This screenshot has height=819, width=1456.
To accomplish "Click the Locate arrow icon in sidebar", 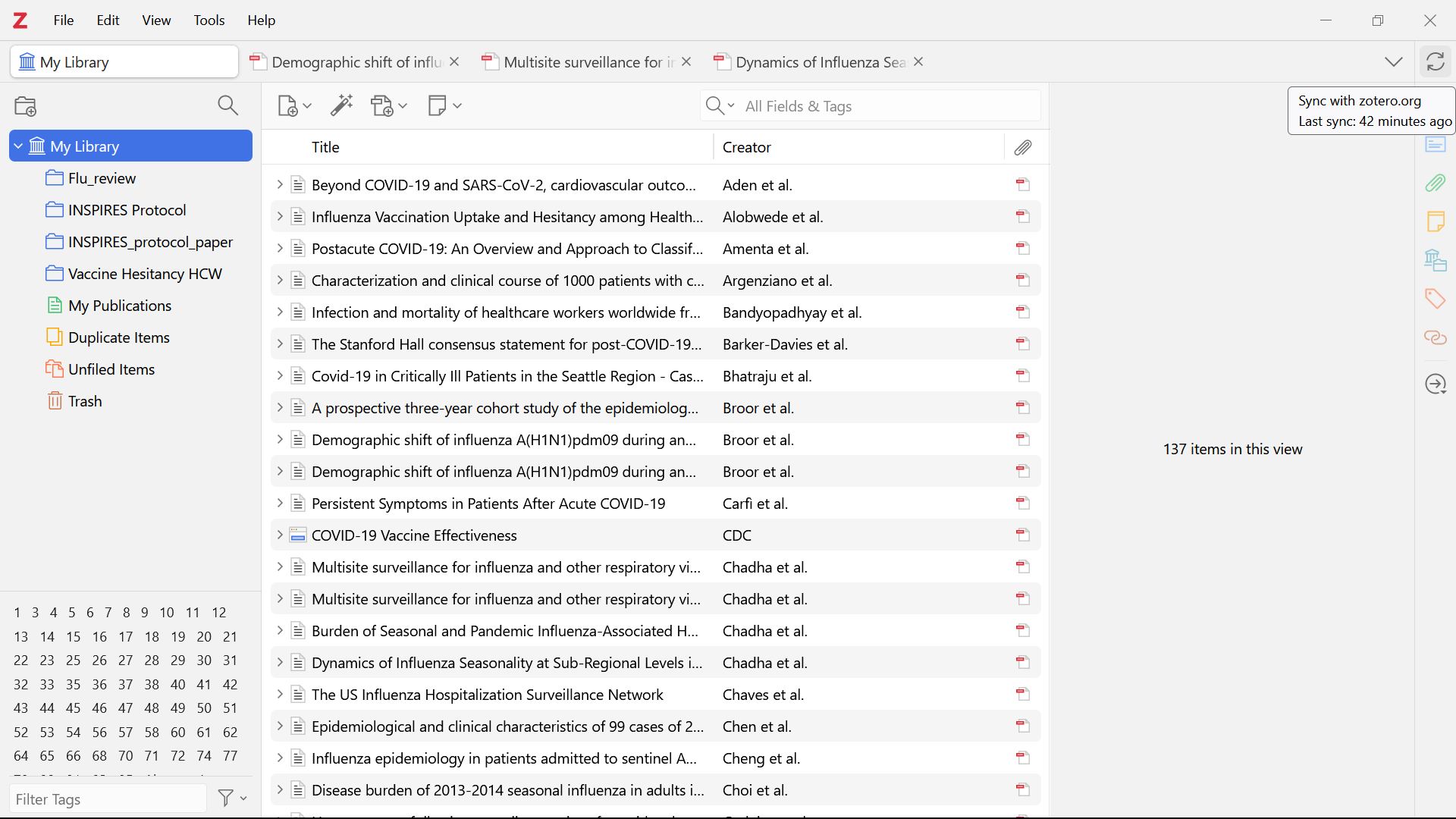I will (1435, 384).
